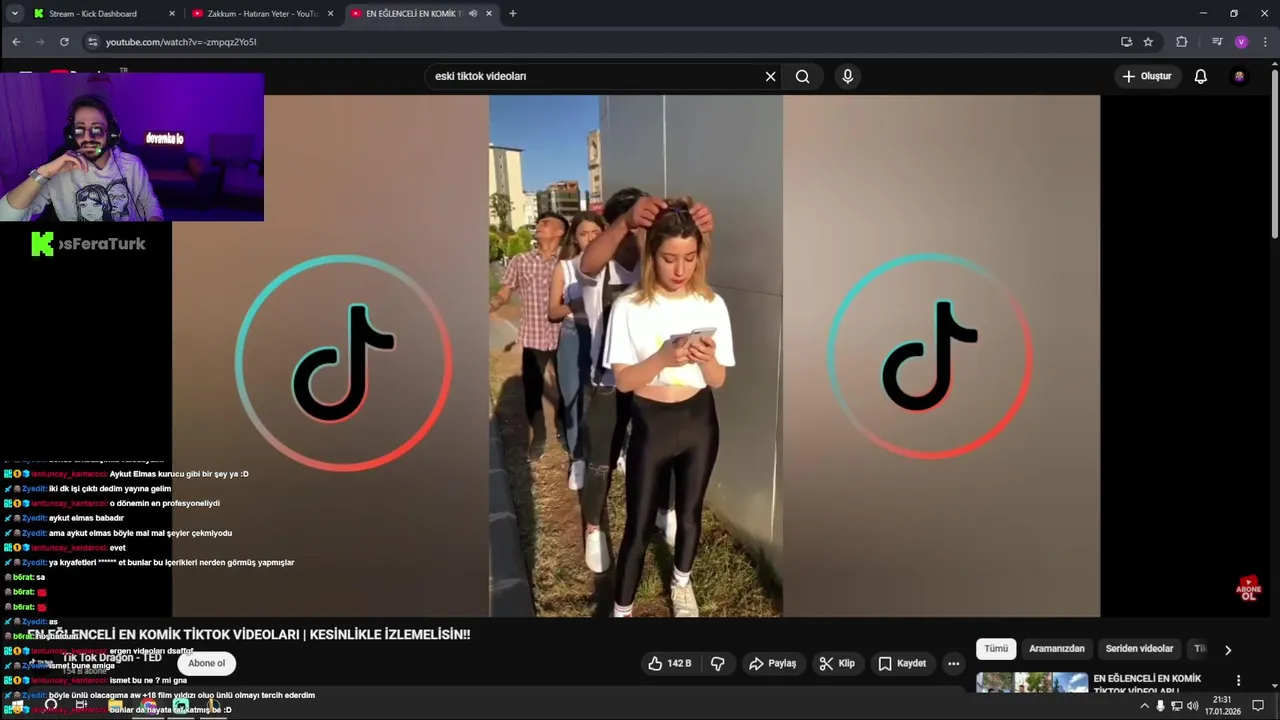The width and height of the screenshot is (1280, 720).
Task: Reload the current page
Action: click(64, 42)
